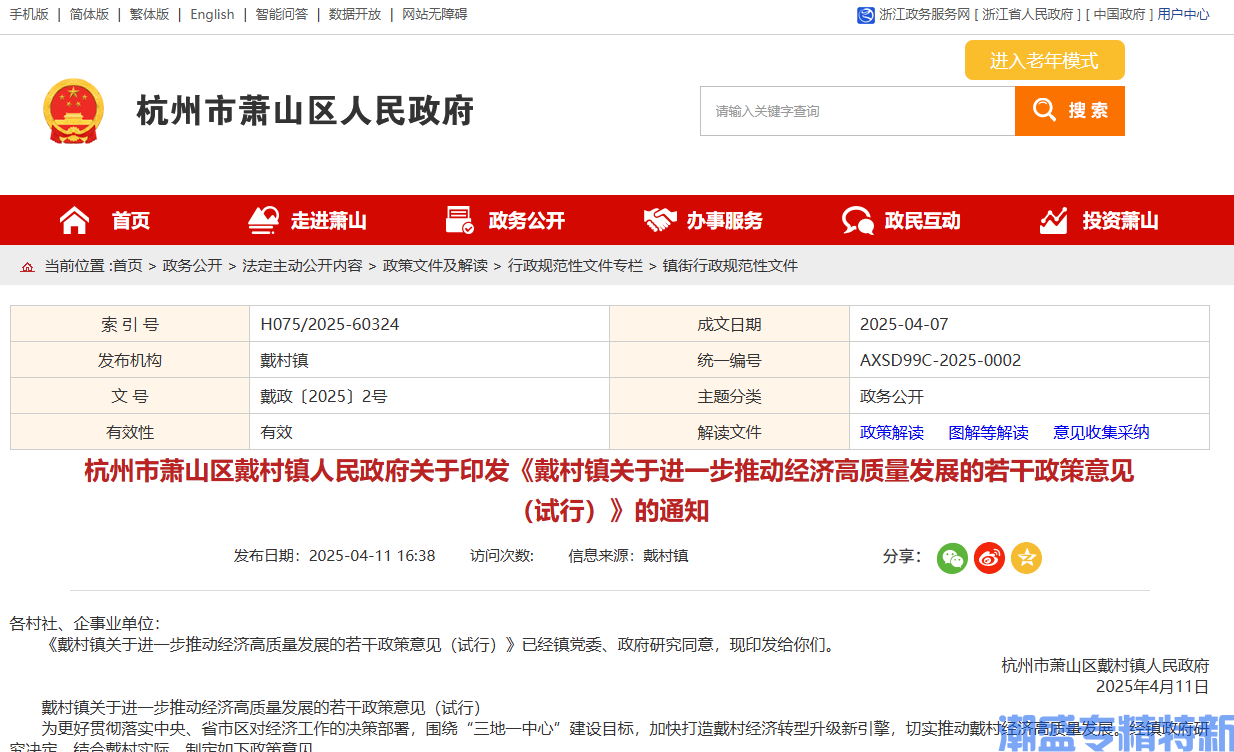Click the site title 杭州市萧山区人民政府
This screenshot has height=752, width=1234.
(305, 111)
